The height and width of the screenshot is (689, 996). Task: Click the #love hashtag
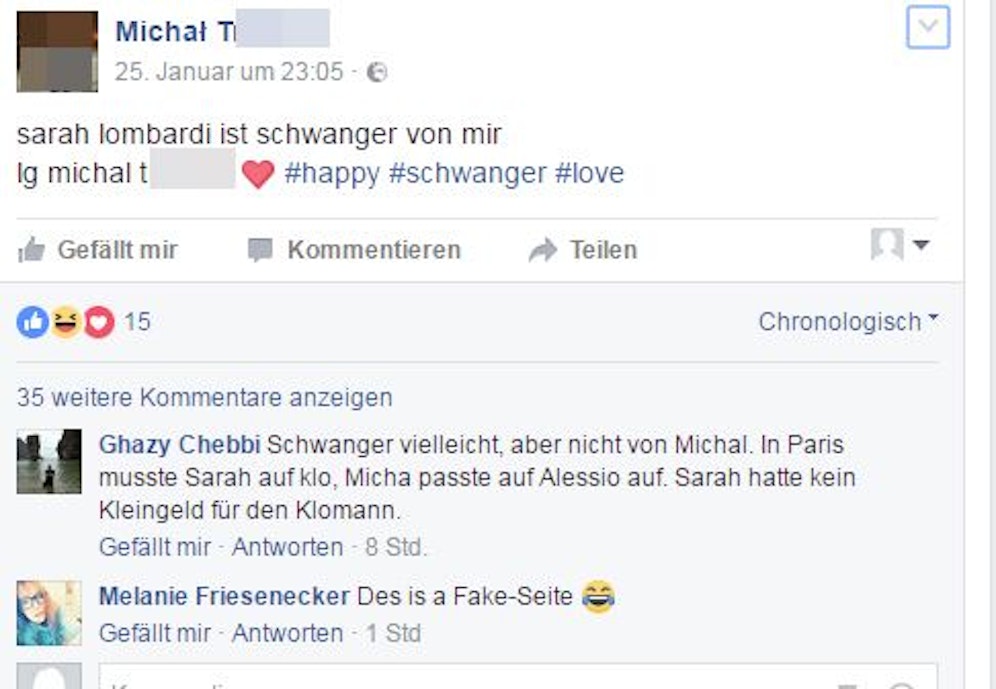pos(589,173)
